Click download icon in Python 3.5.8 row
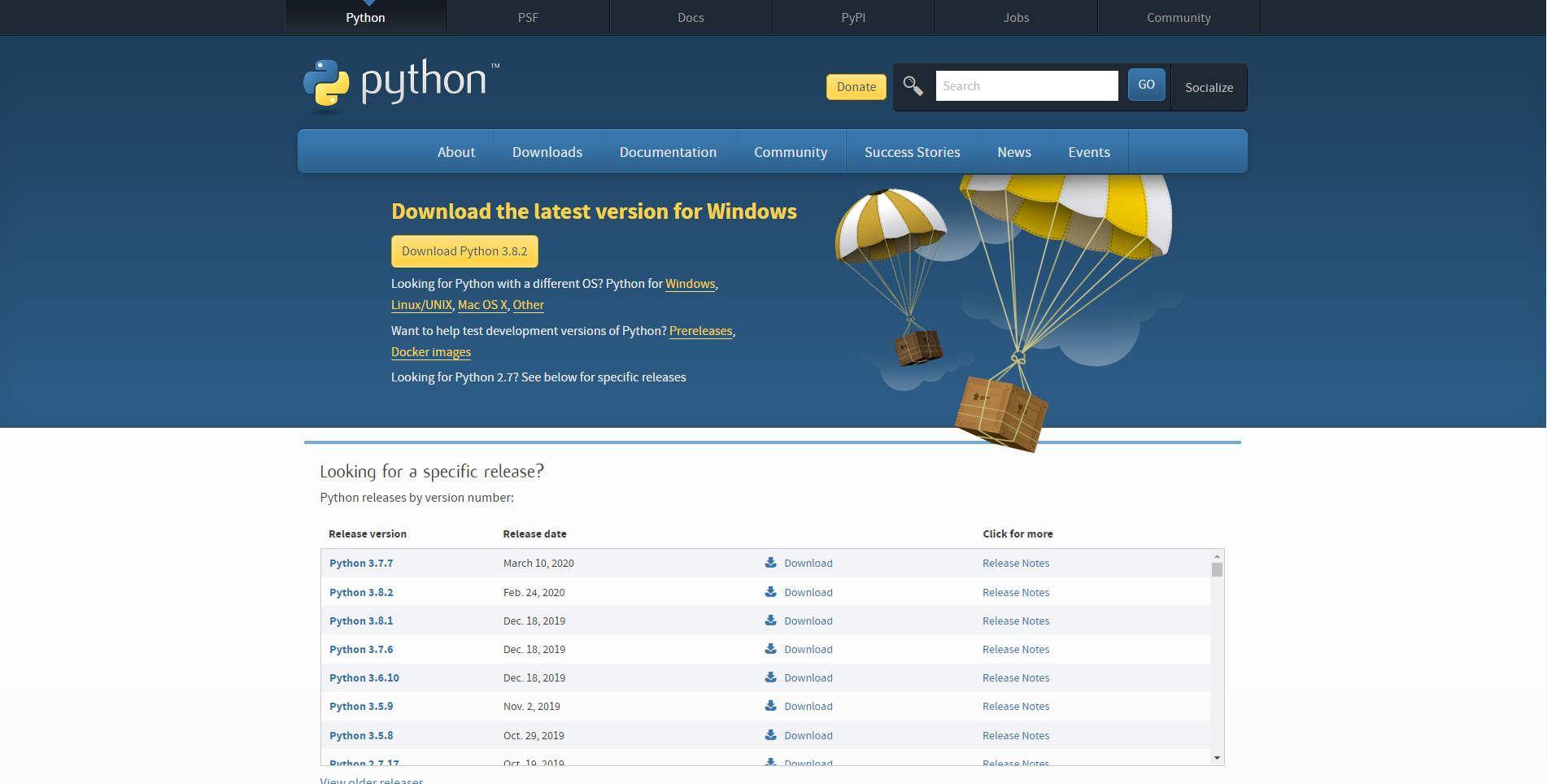Image resolution: width=1547 pixels, height=784 pixels. click(770, 735)
